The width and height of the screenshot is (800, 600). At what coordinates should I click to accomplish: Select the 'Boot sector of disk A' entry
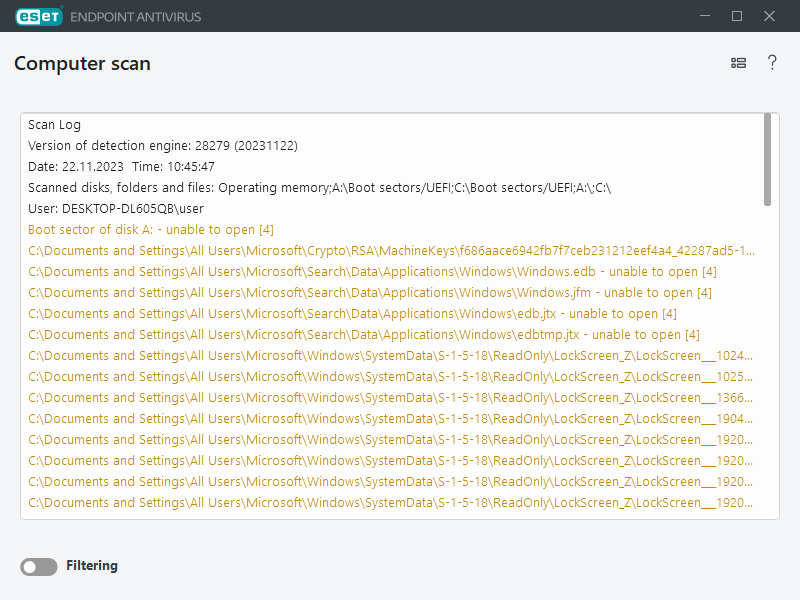tap(150, 230)
